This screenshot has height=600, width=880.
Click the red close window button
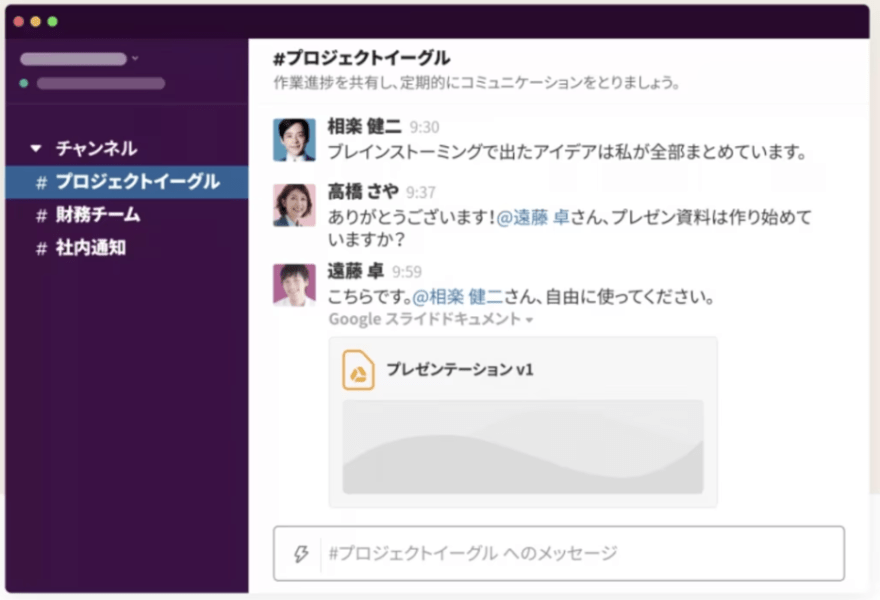(19, 21)
